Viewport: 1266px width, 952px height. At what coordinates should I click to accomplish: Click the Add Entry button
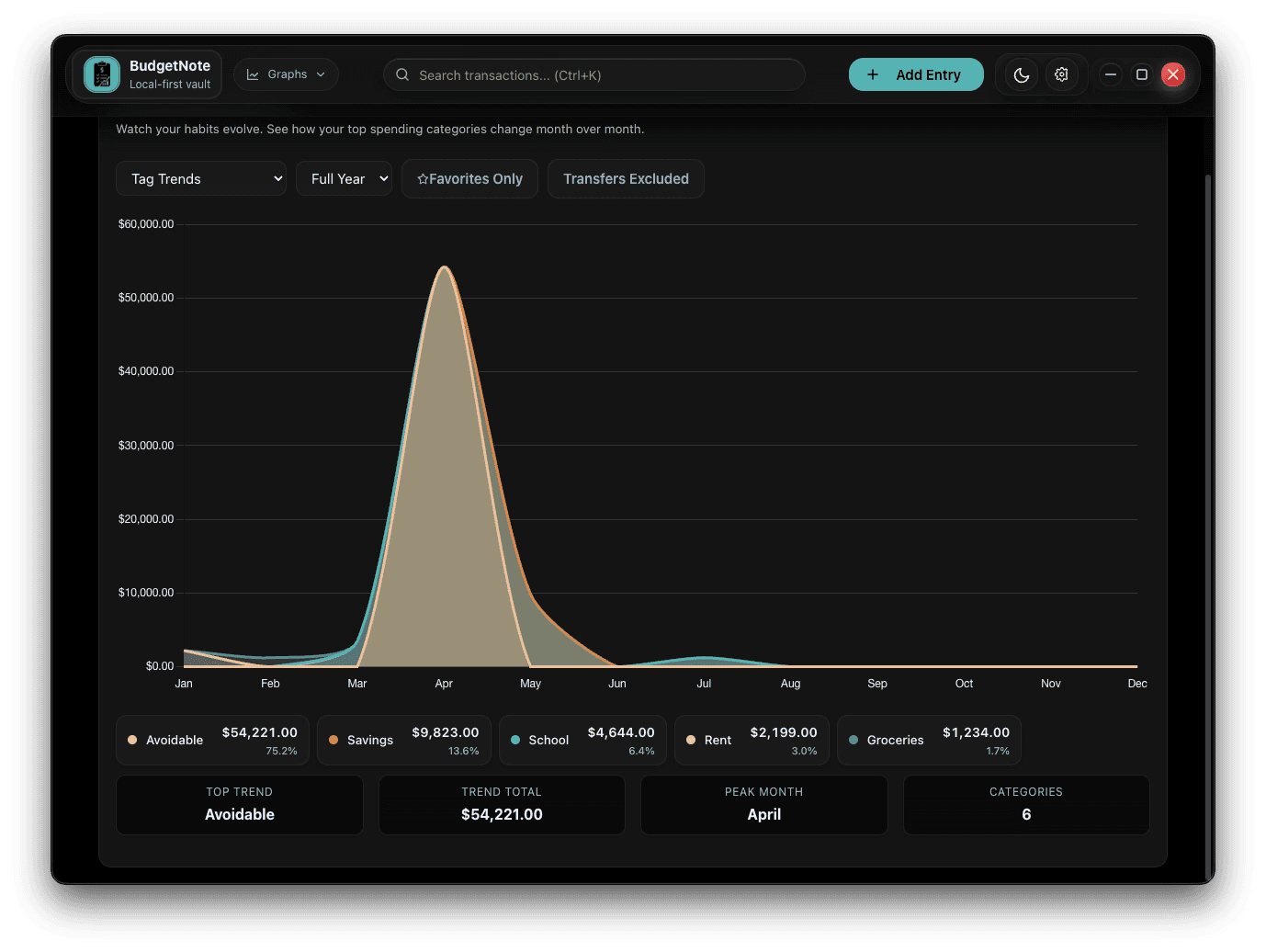(x=916, y=74)
